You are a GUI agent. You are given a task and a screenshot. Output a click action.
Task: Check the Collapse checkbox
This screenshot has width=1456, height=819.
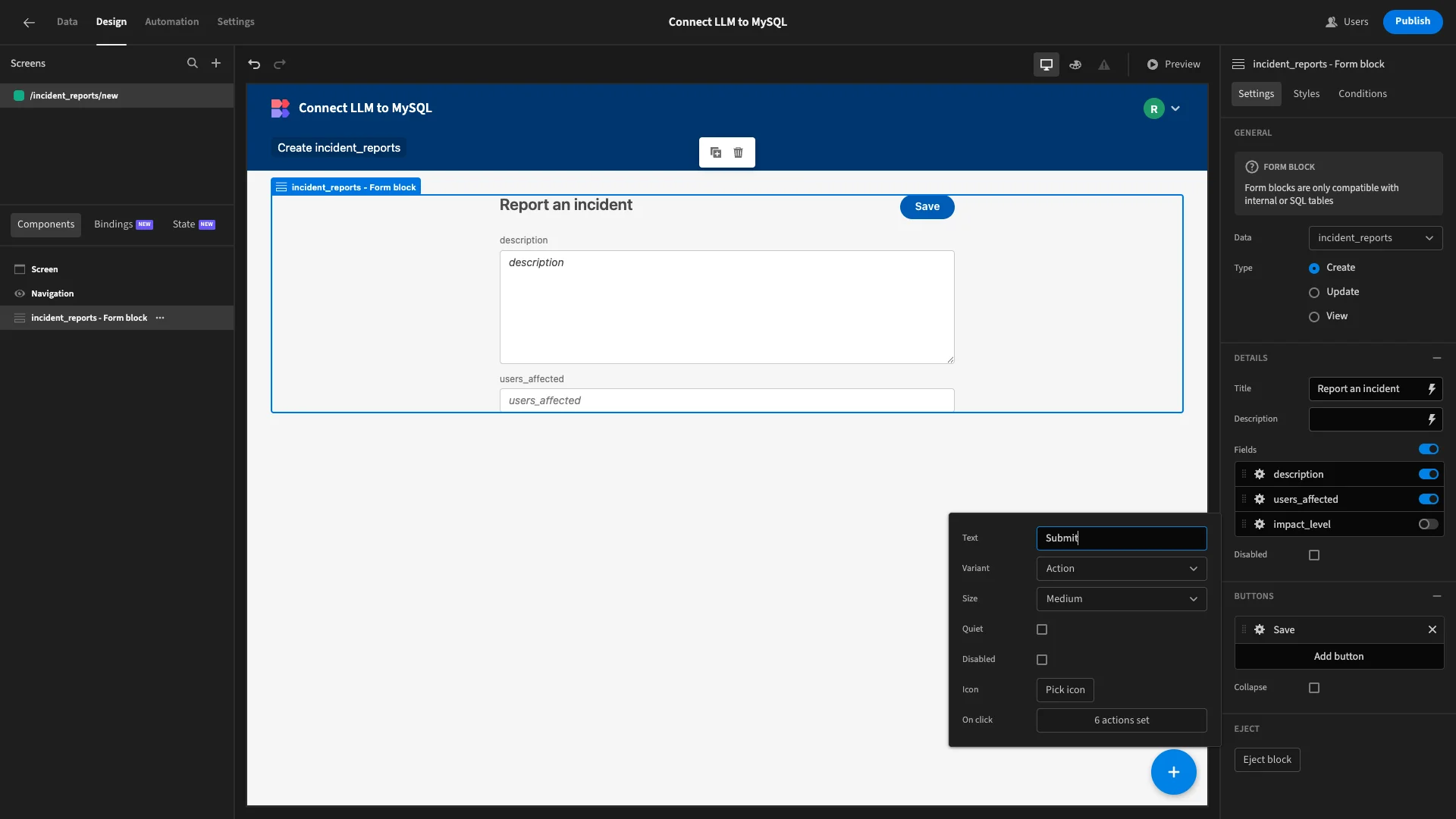pyautogui.click(x=1314, y=688)
